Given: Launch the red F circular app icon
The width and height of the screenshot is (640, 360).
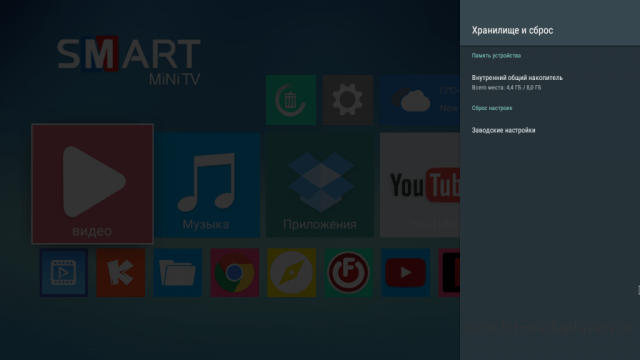Looking at the screenshot, I should (349, 273).
